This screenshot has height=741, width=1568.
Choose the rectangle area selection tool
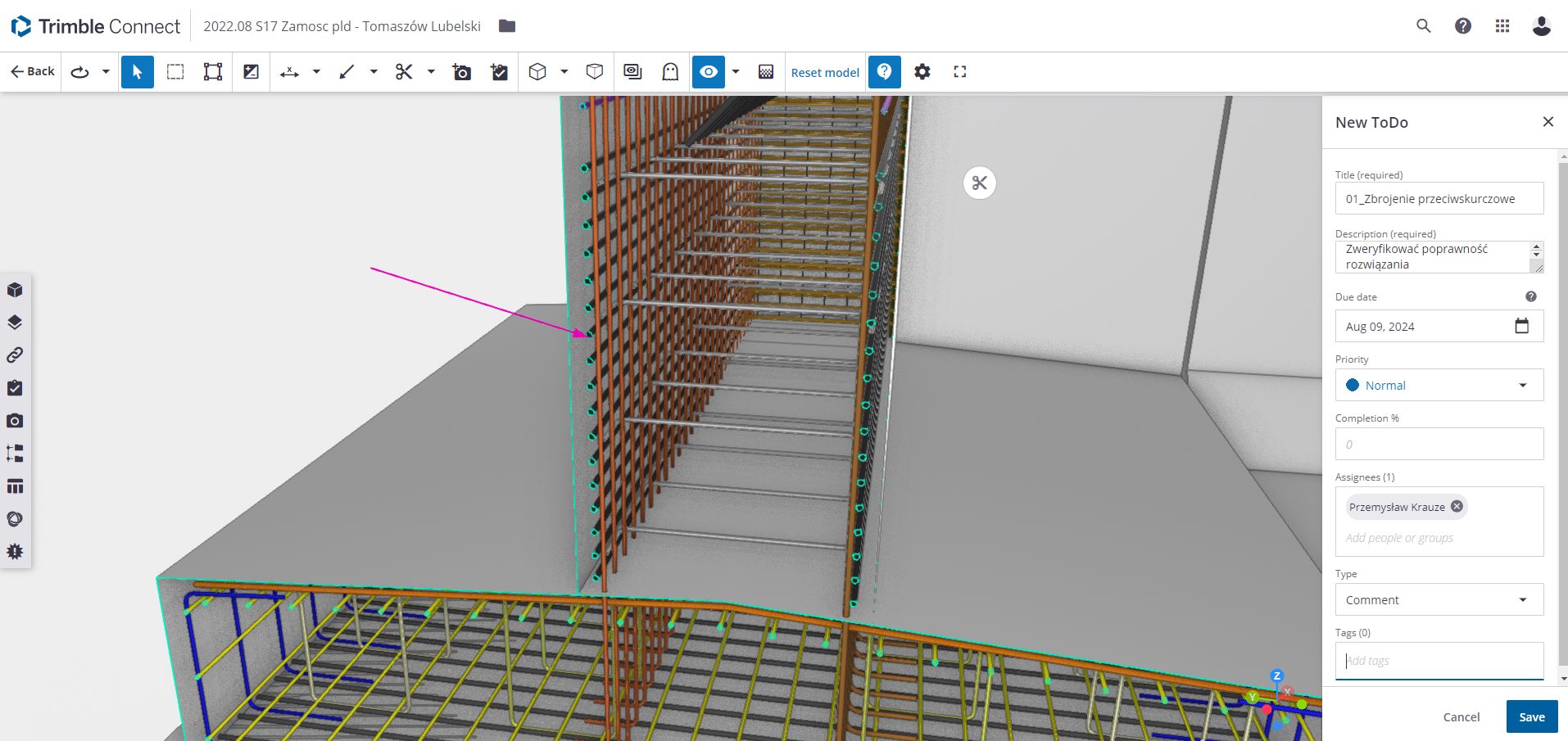click(x=175, y=72)
